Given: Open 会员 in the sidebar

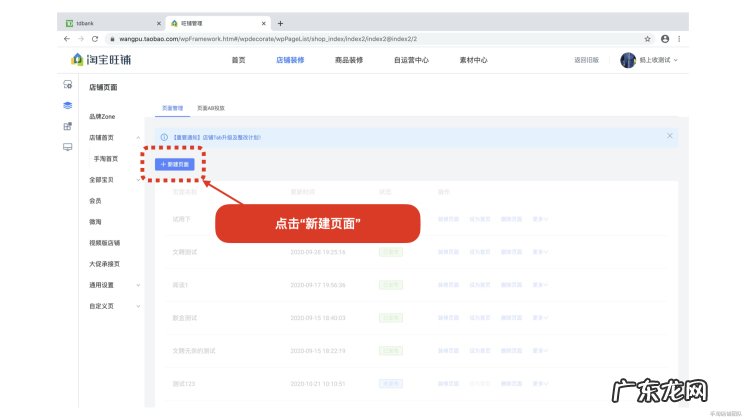Looking at the screenshot, I should tap(95, 201).
